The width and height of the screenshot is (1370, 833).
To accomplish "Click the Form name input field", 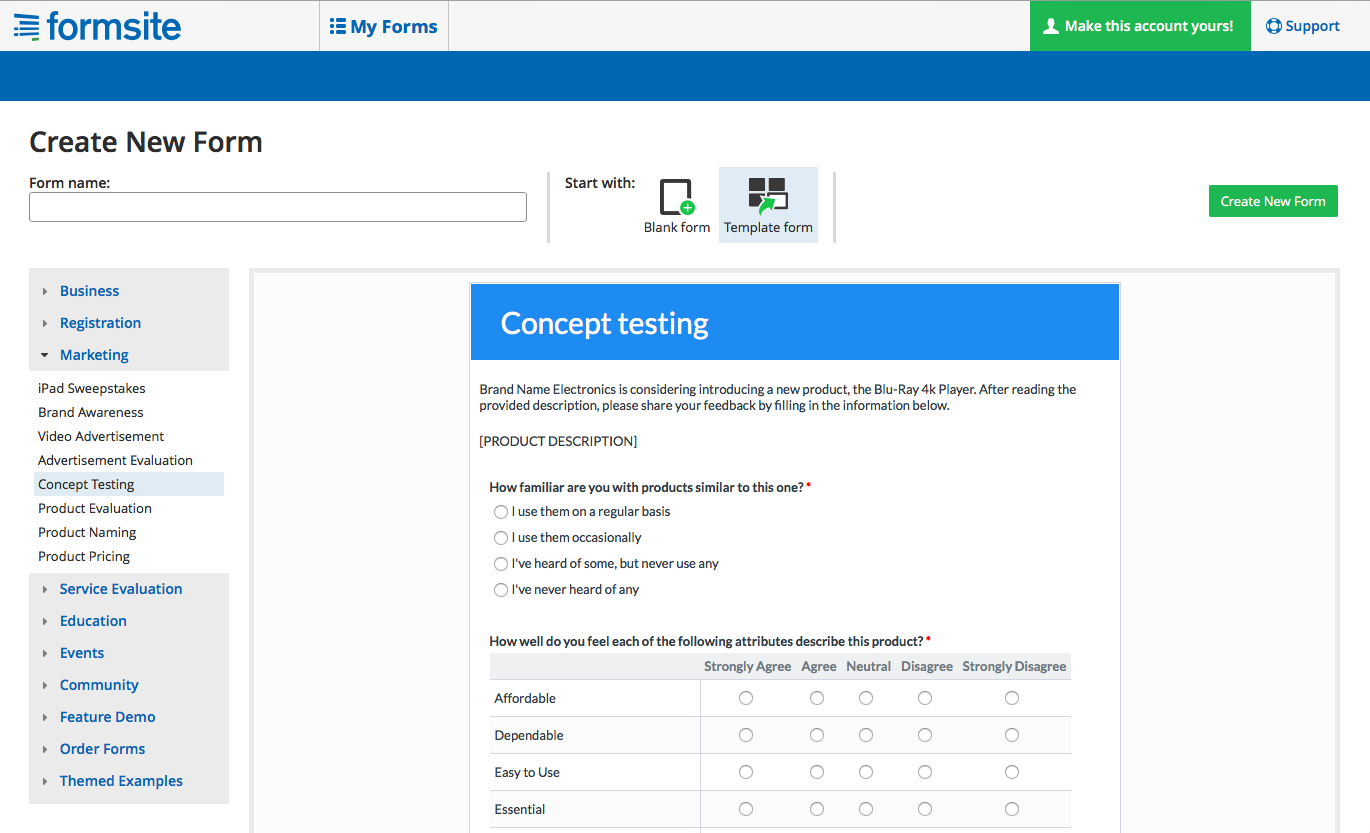I will [278, 207].
